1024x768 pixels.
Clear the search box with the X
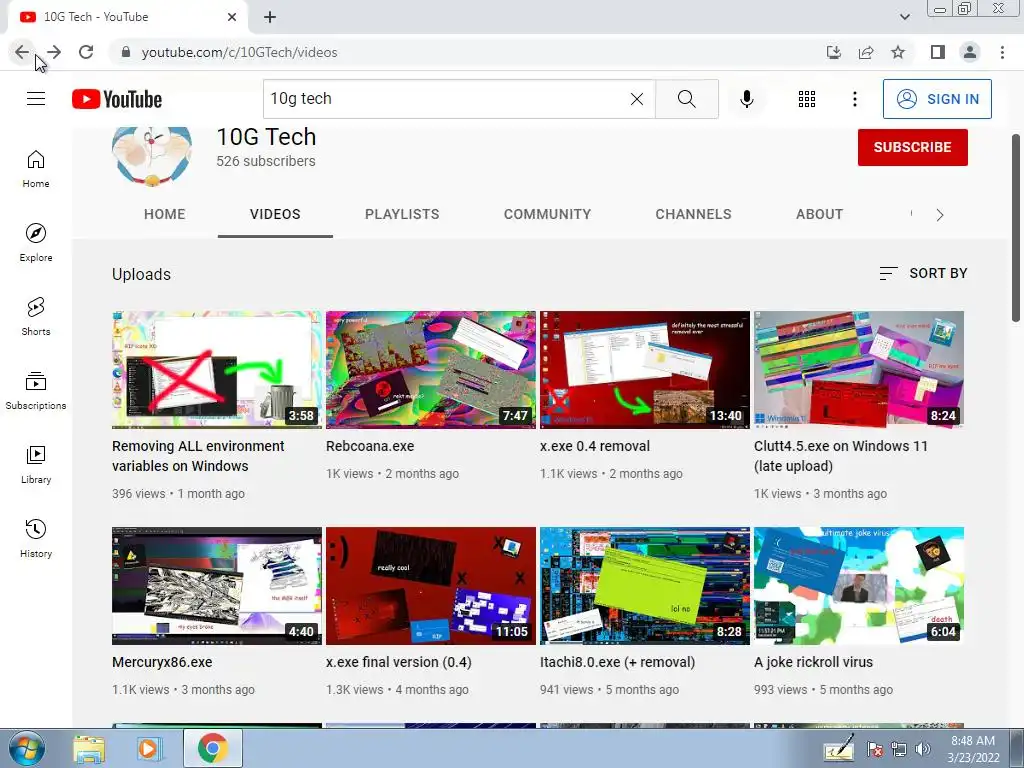(x=637, y=99)
